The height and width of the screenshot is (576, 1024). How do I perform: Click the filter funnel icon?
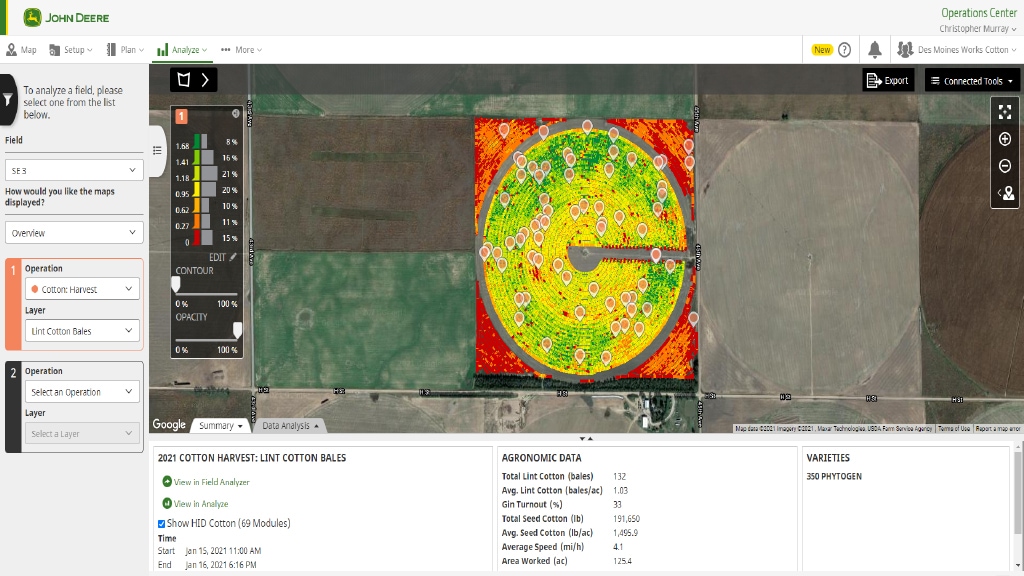(x=8, y=99)
